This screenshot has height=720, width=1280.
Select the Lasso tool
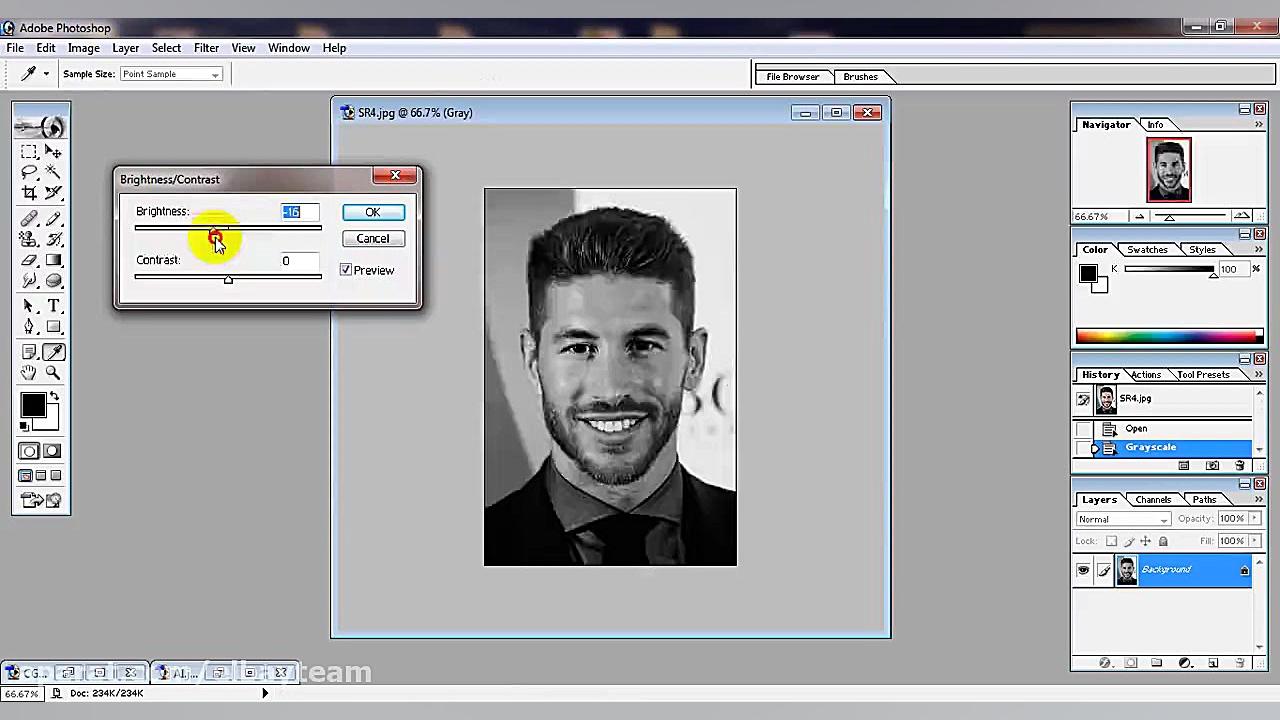pyautogui.click(x=29, y=172)
